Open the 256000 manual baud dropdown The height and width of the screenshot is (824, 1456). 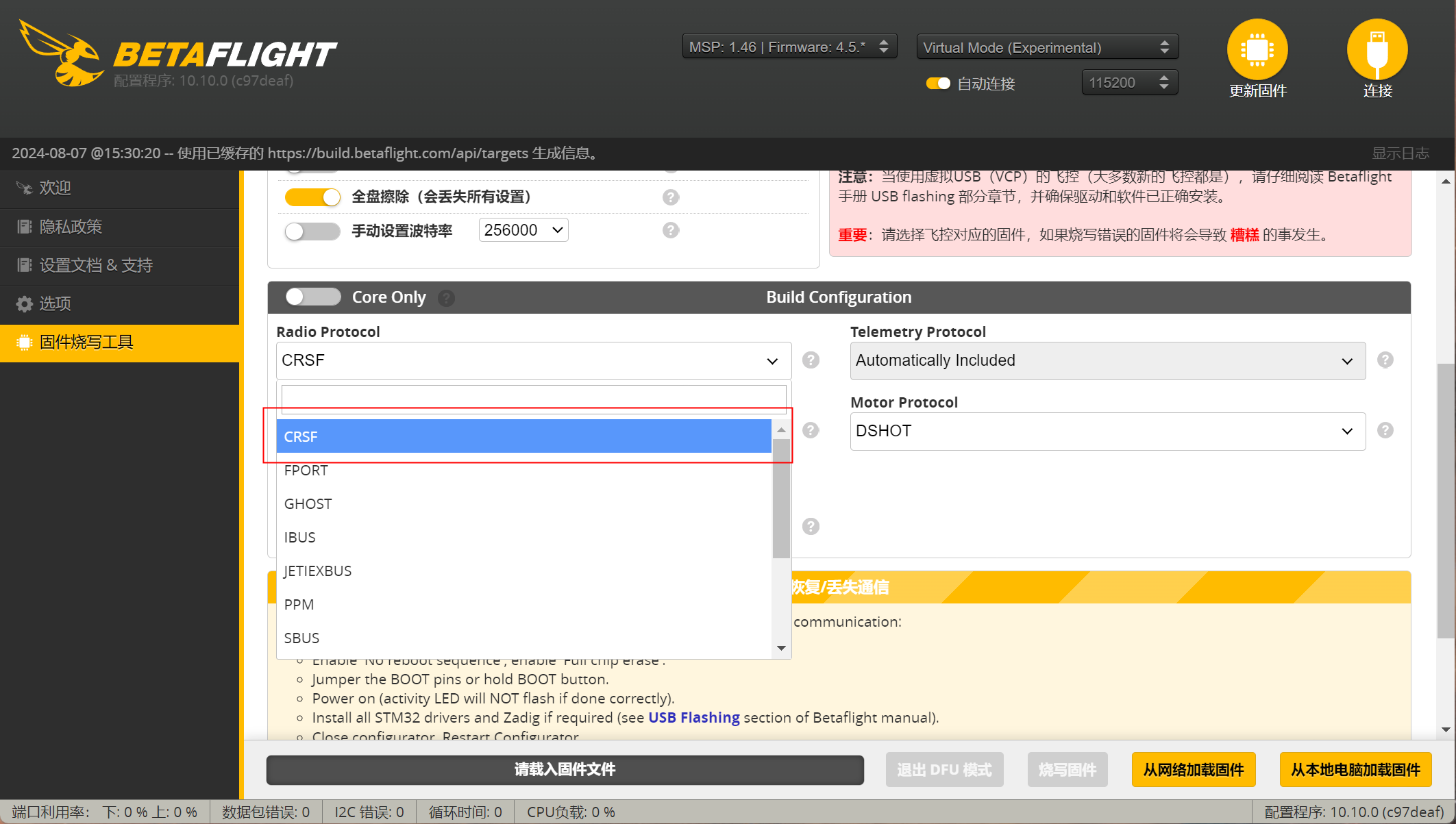coord(523,230)
